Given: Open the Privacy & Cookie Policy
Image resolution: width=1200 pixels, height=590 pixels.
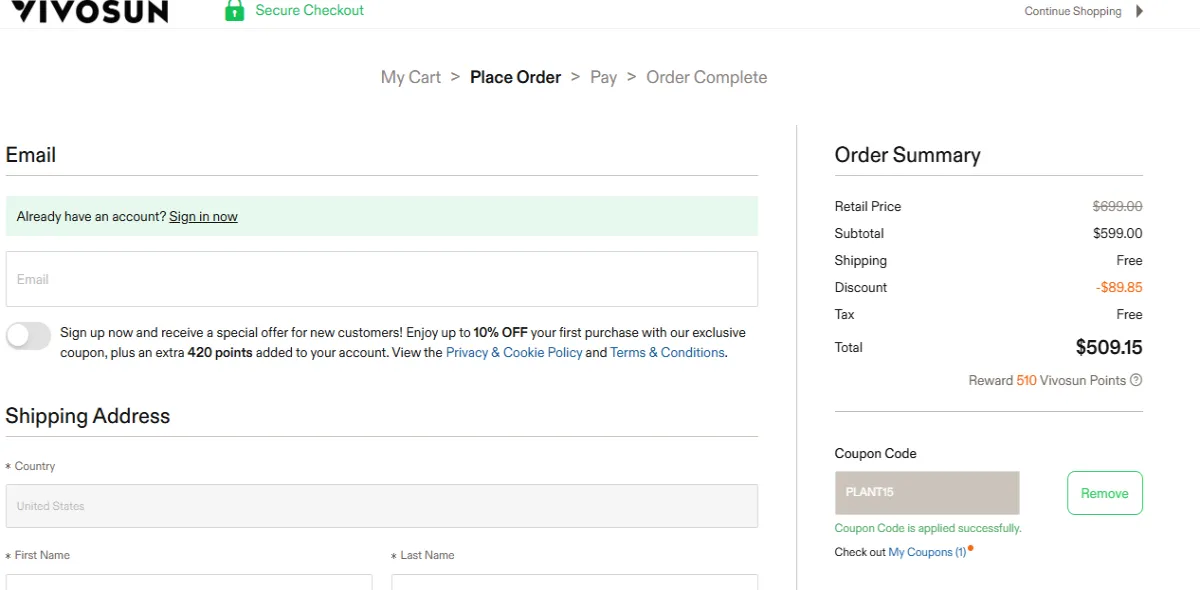Looking at the screenshot, I should (514, 352).
